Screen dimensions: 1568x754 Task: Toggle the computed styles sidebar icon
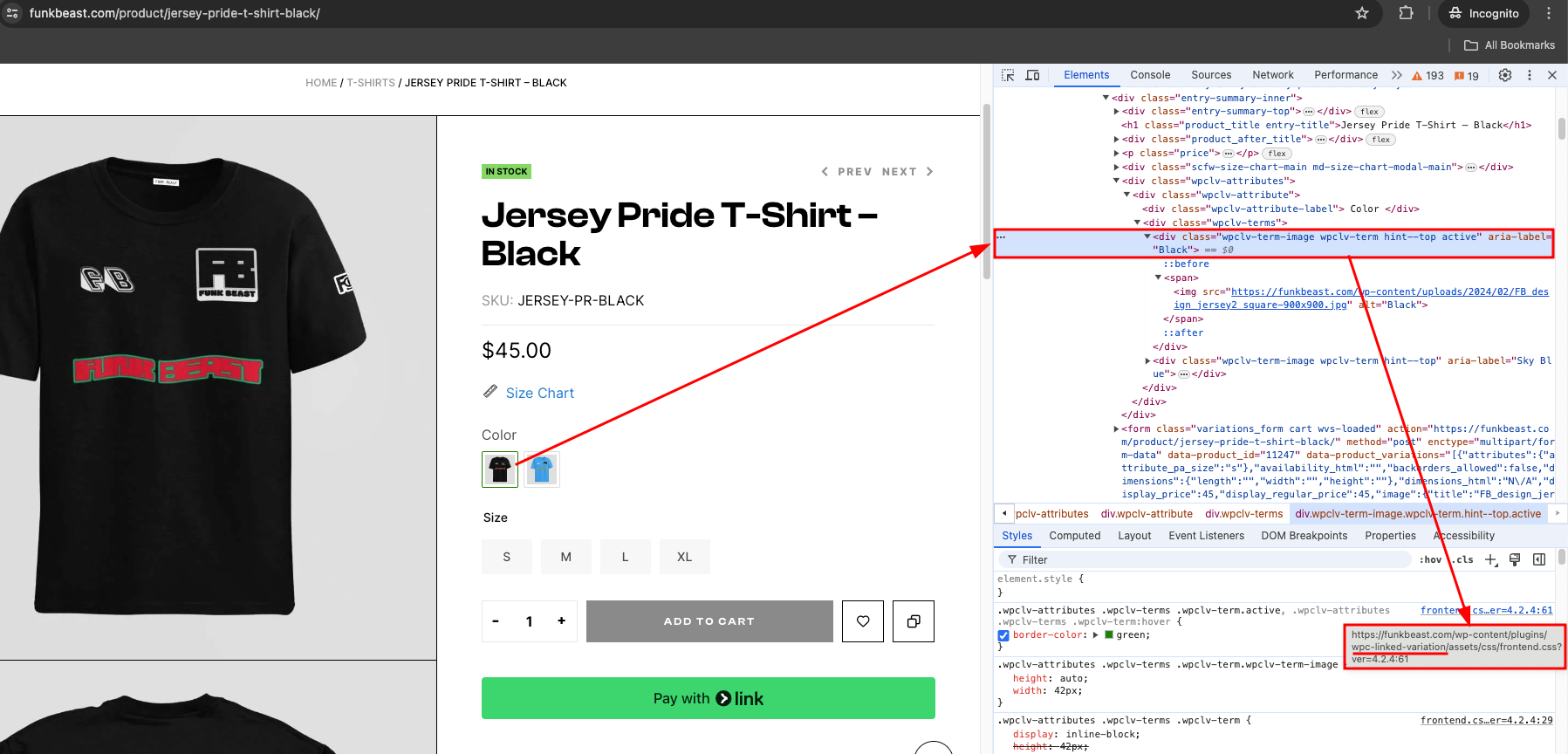pyautogui.click(x=1539, y=560)
